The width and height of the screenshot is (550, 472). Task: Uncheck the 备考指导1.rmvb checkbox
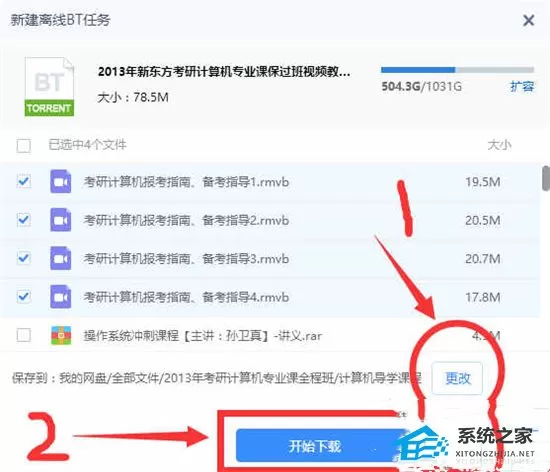tap(24, 181)
